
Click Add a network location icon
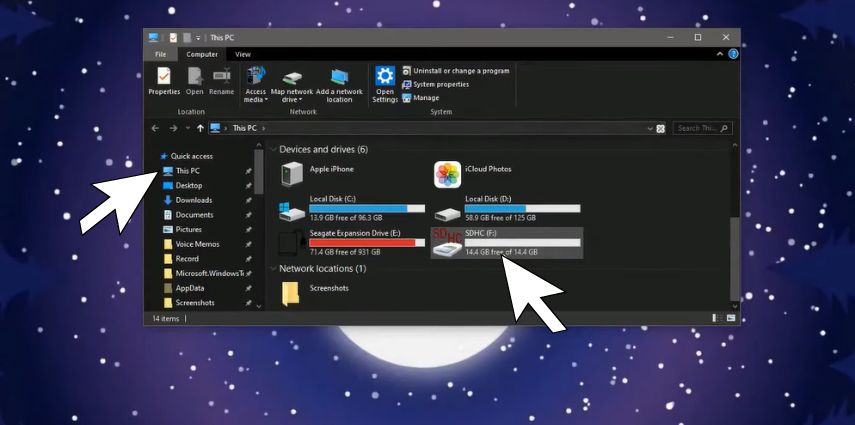339,81
